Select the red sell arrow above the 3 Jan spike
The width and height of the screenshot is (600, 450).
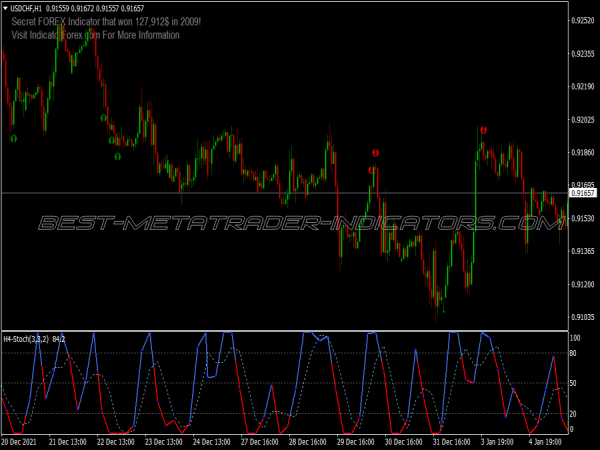tap(483, 130)
